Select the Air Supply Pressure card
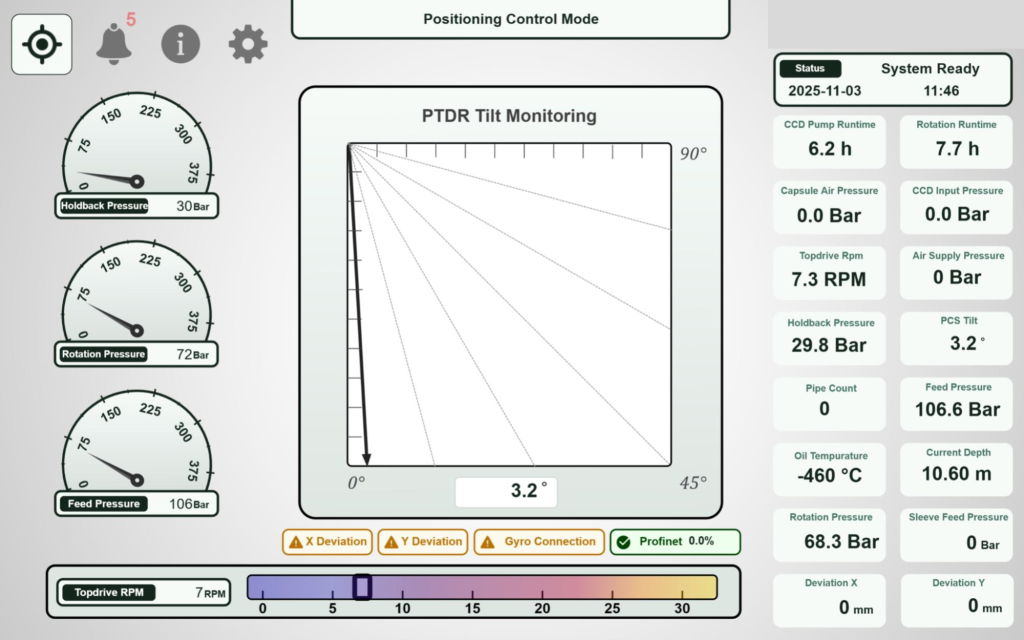Viewport: 1024px width, 640px height. click(x=956, y=272)
